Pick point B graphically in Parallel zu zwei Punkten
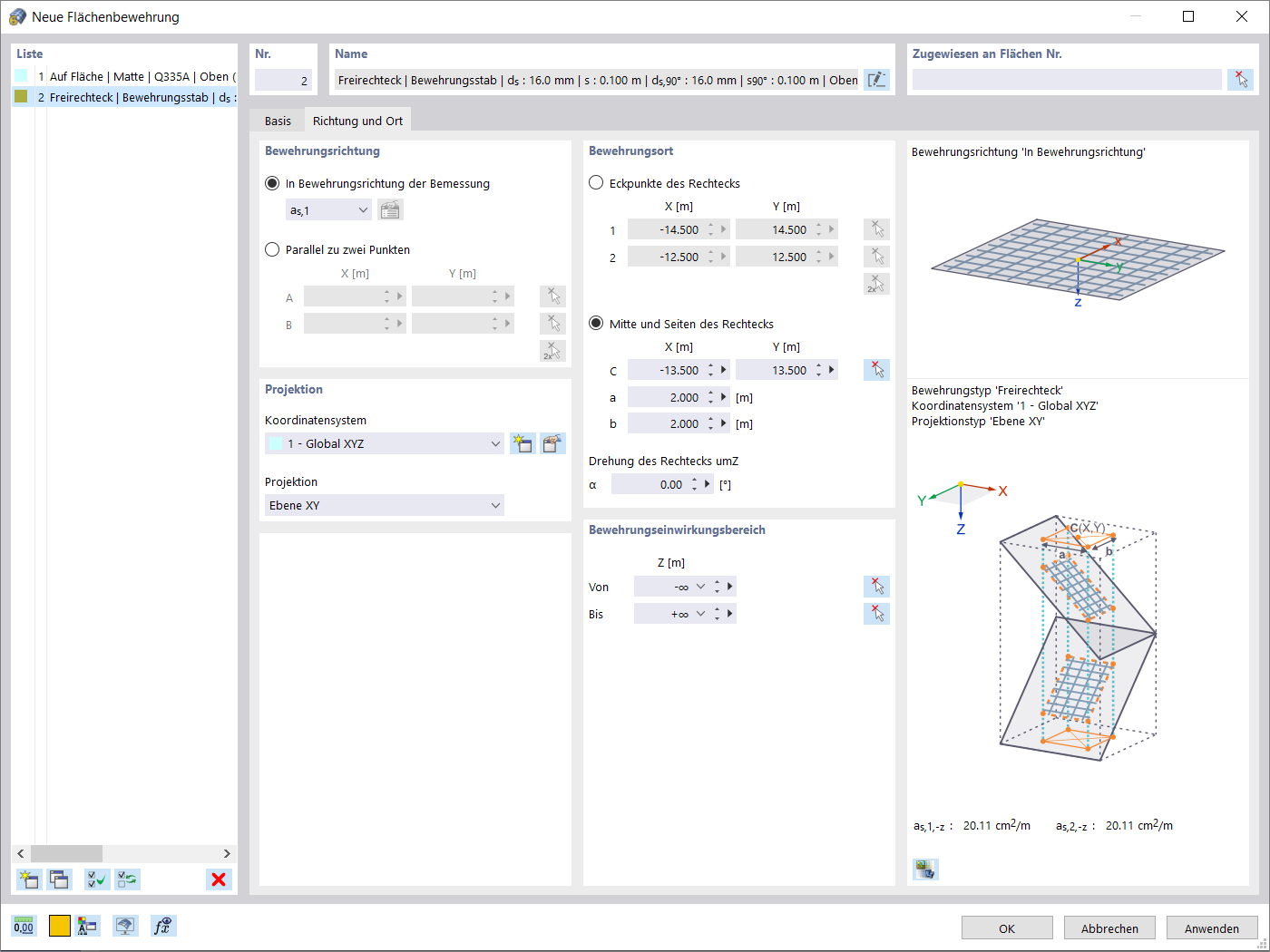1270x952 pixels. click(x=552, y=324)
